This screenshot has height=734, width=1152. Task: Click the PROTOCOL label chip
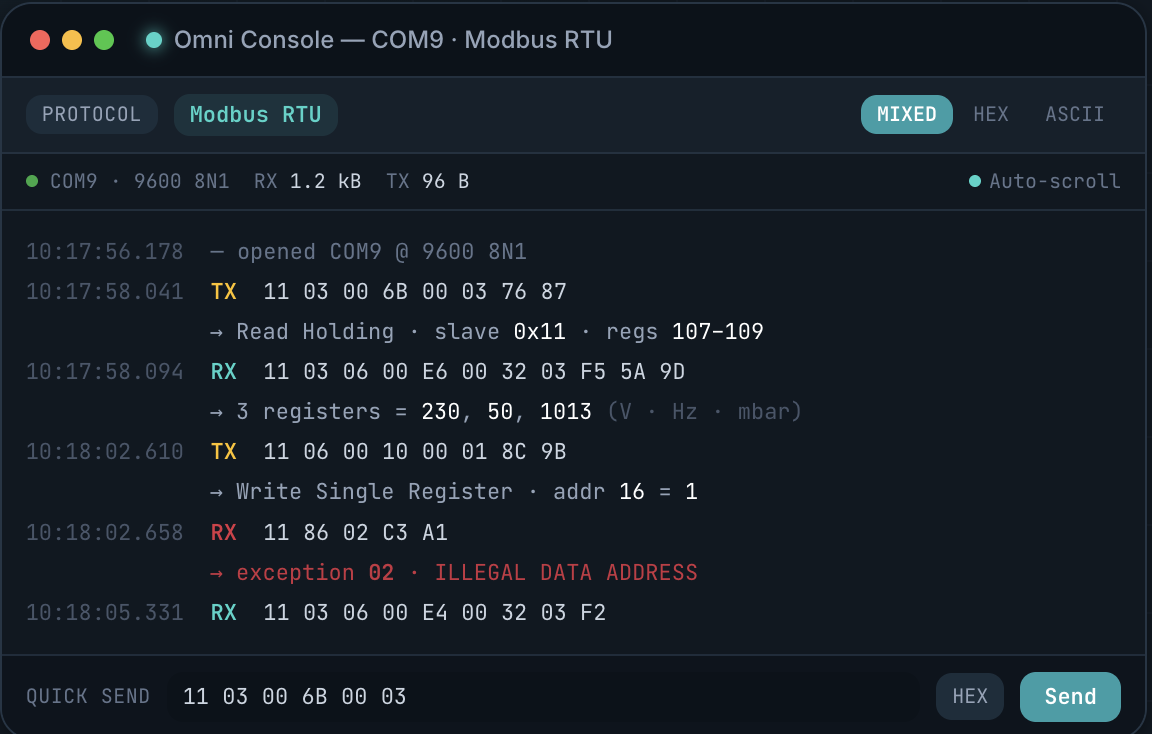(91, 115)
